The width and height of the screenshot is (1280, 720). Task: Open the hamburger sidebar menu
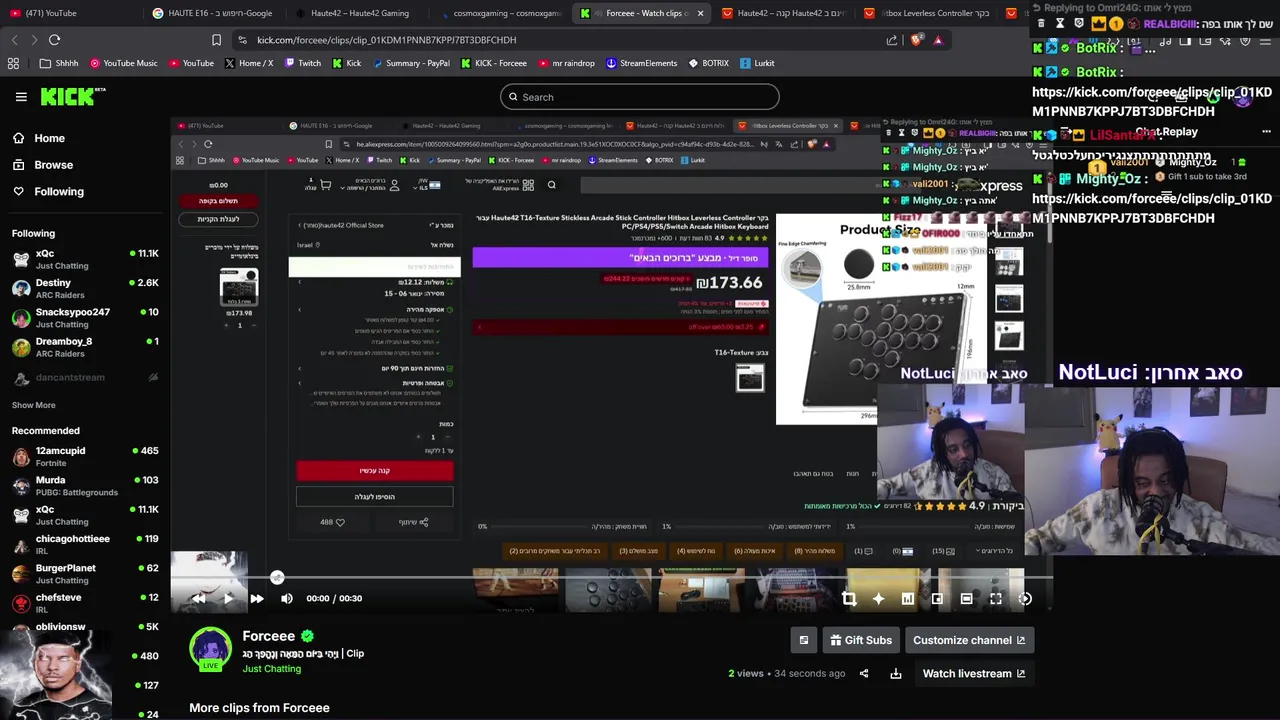coord(21,97)
